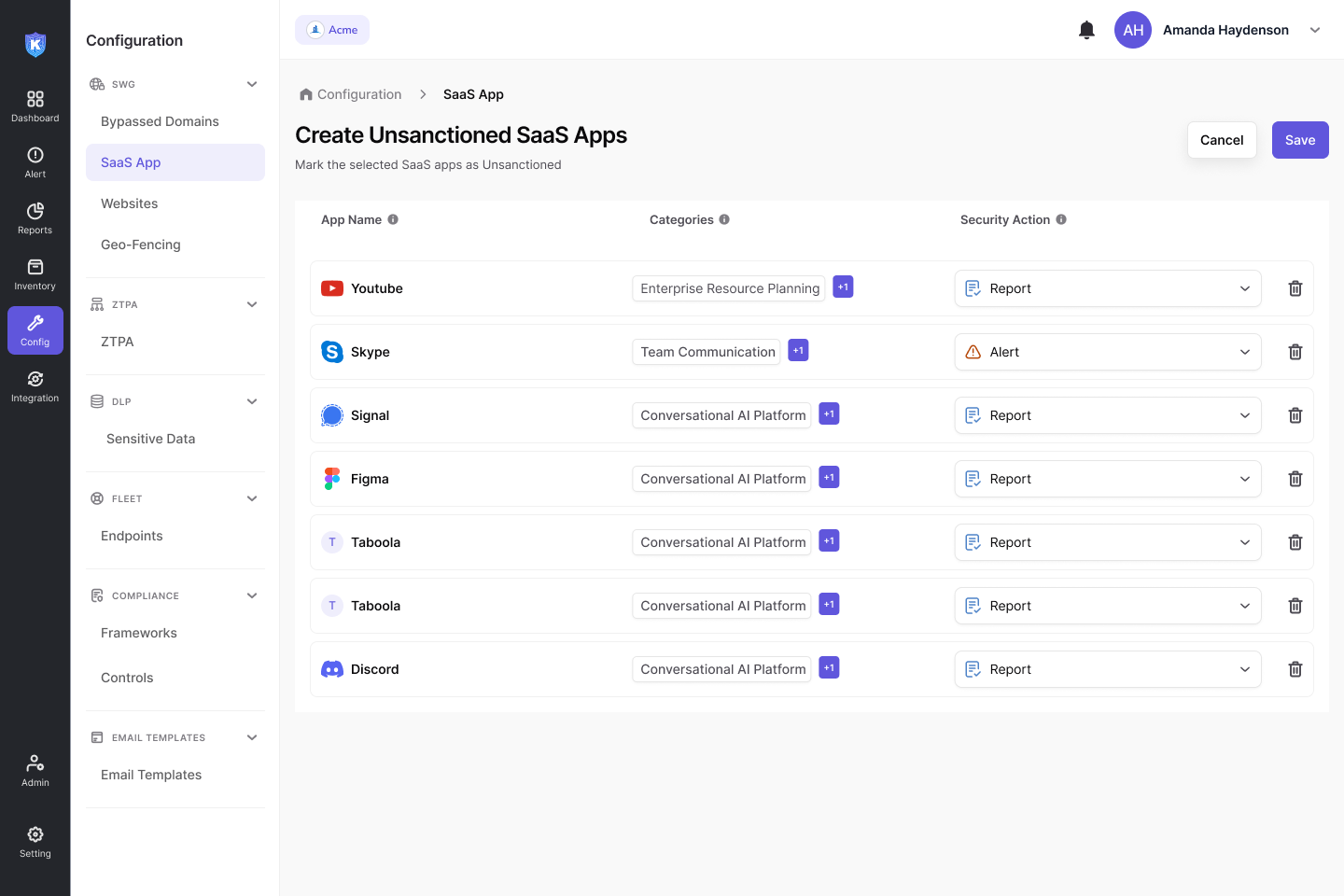The height and width of the screenshot is (896, 1344).
Task: Show extra categories +1 for Discord
Action: pos(829,667)
